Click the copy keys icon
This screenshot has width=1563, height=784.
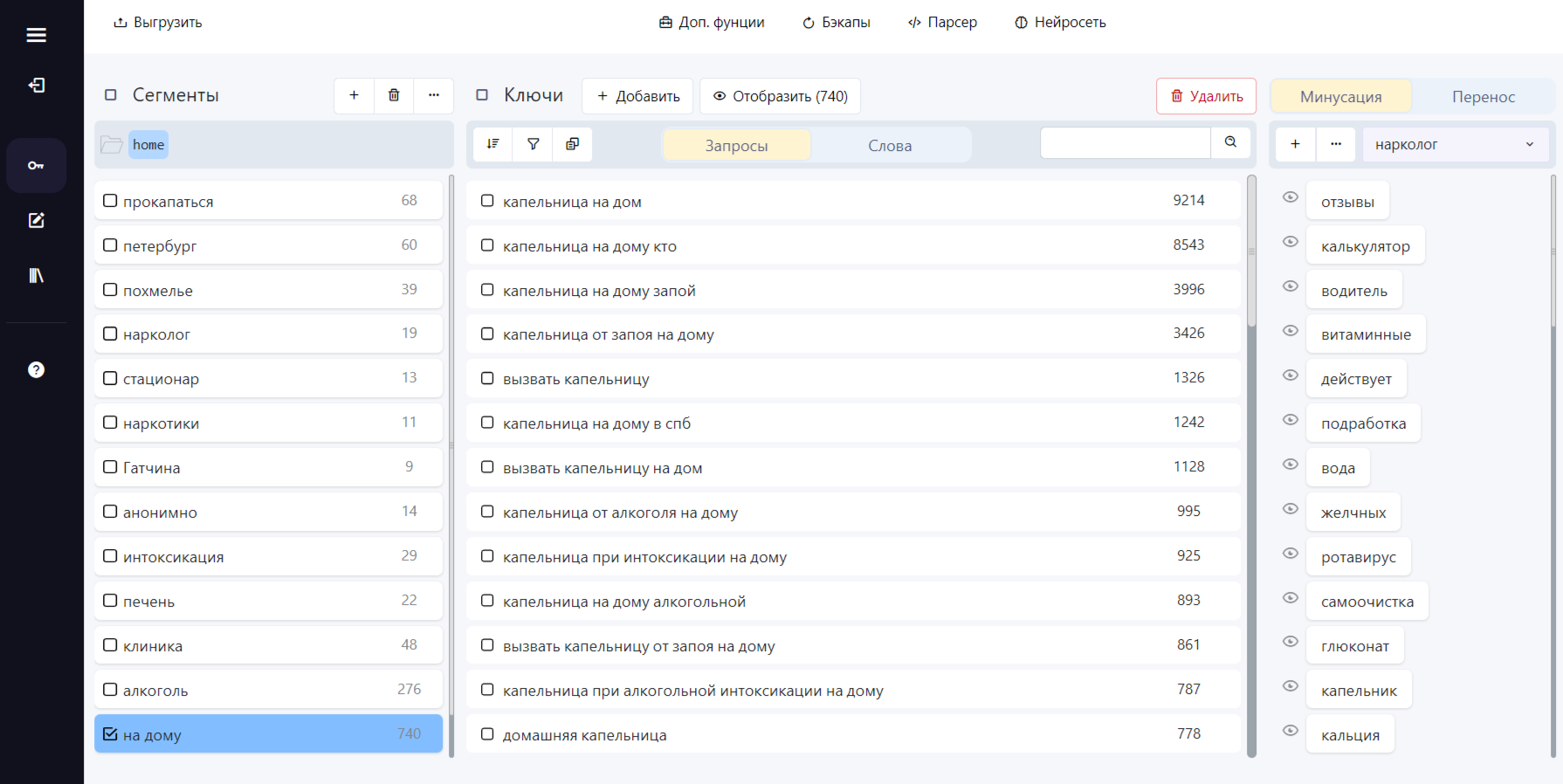click(572, 144)
